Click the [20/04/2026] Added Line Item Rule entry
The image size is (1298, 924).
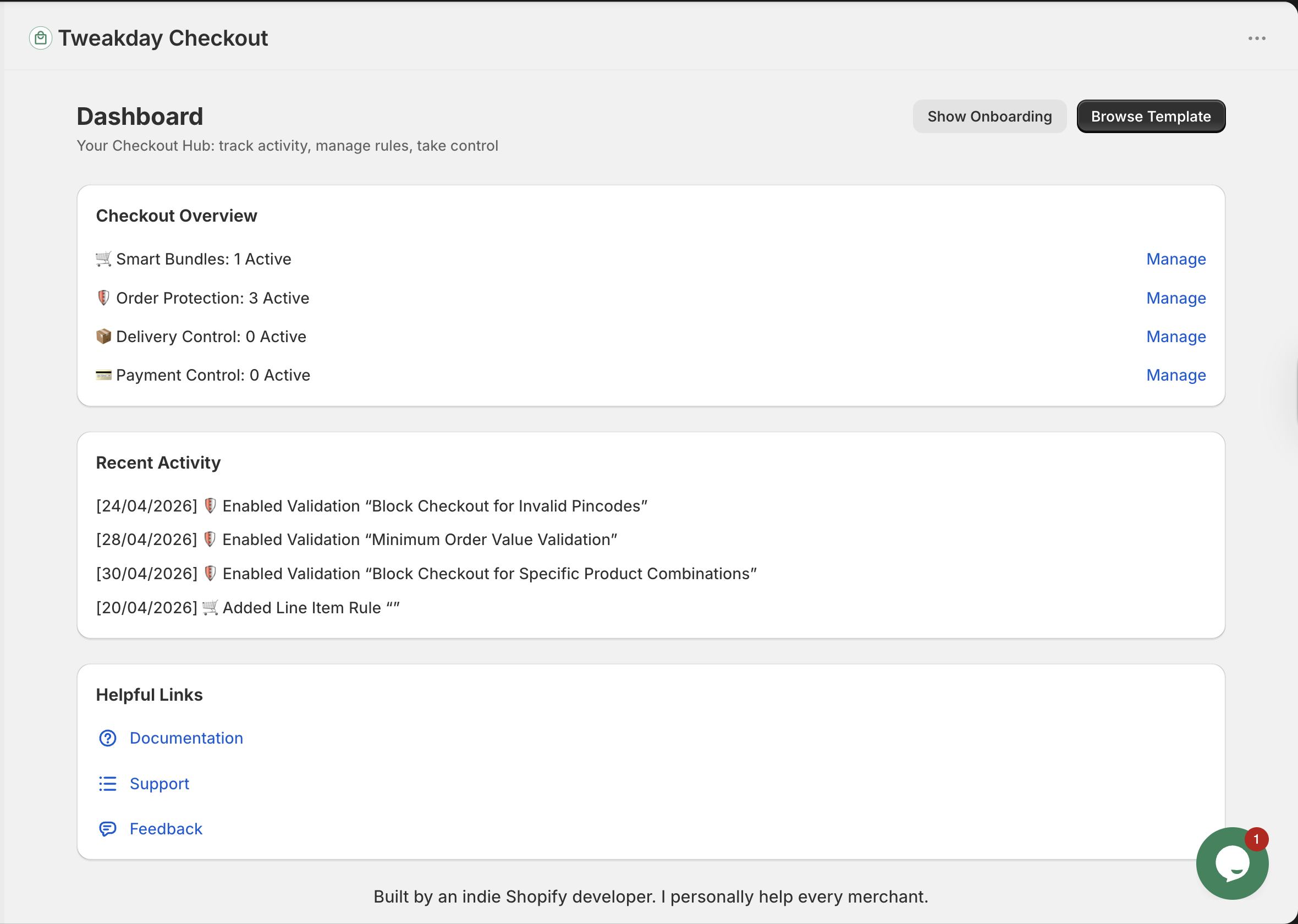click(x=248, y=608)
